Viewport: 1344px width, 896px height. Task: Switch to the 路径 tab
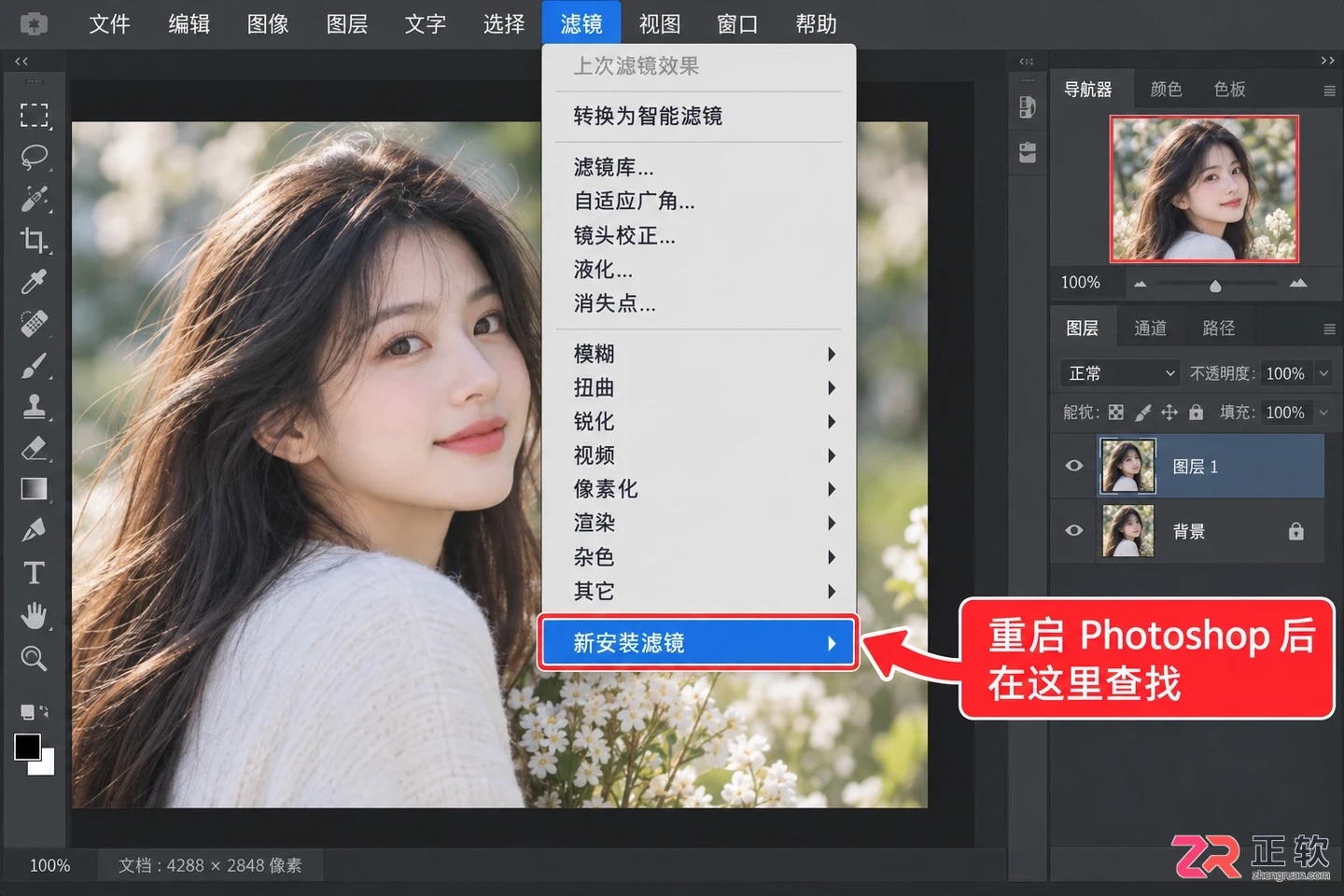point(1218,329)
